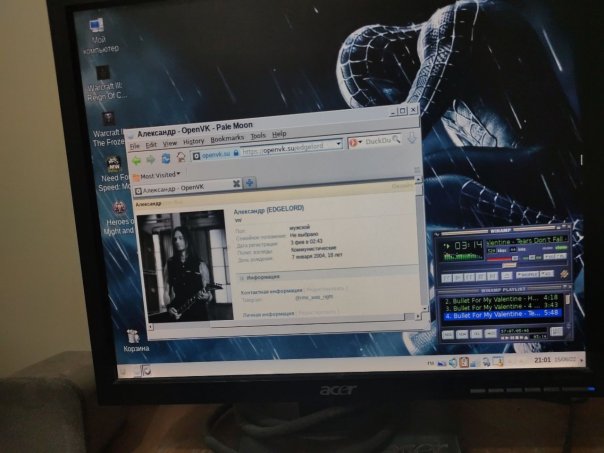Open the Мой компьютер desktop icon
The image size is (604, 453).
coord(99,35)
